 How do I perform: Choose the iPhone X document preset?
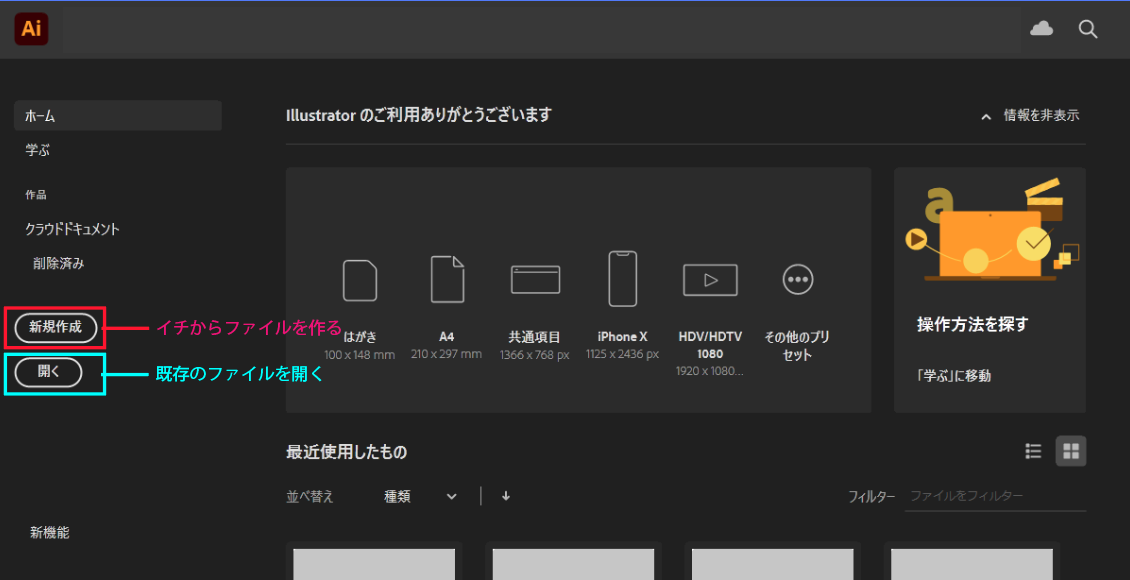(x=622, y=280)
